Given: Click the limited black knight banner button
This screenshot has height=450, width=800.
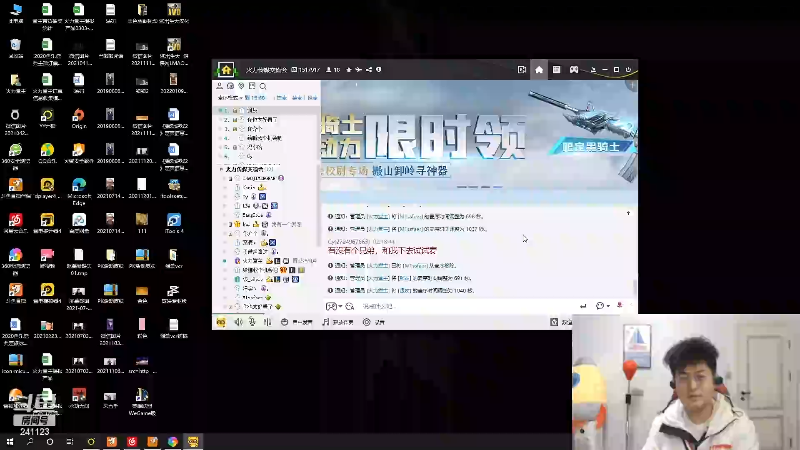Looking at the screenshot, I should pyautogui.click(x=591, y=147).
